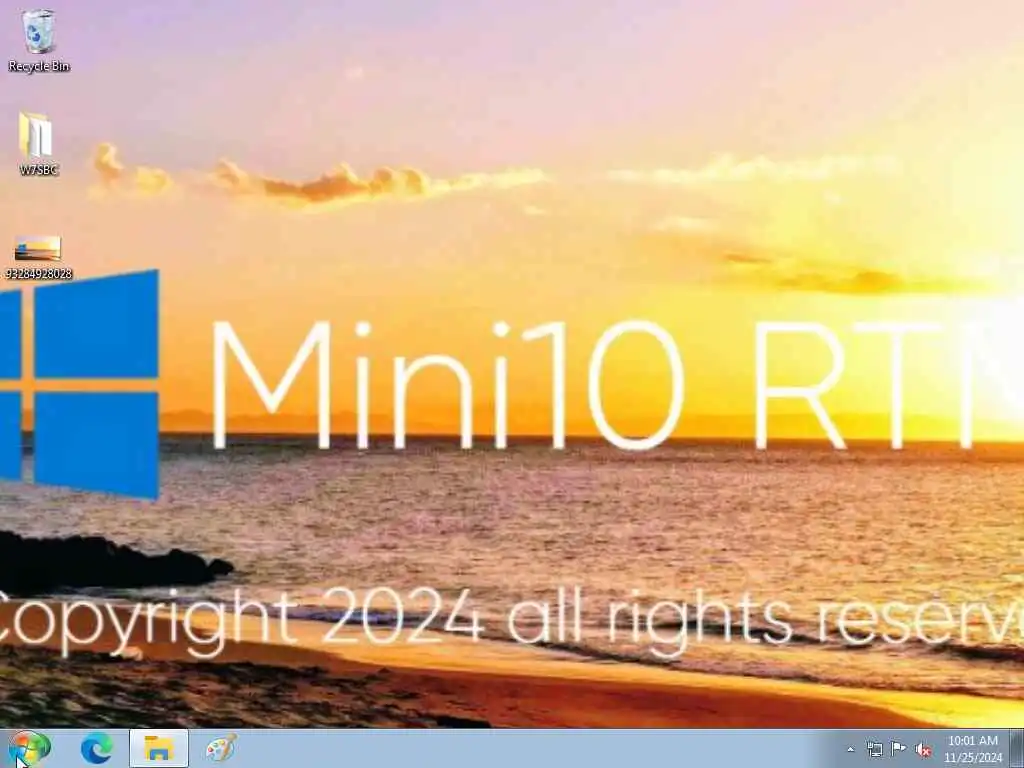The width and height of the screenshot is (1024, 768).
Task: Open the Windows Start menu orb
Action: coord(29,748)
